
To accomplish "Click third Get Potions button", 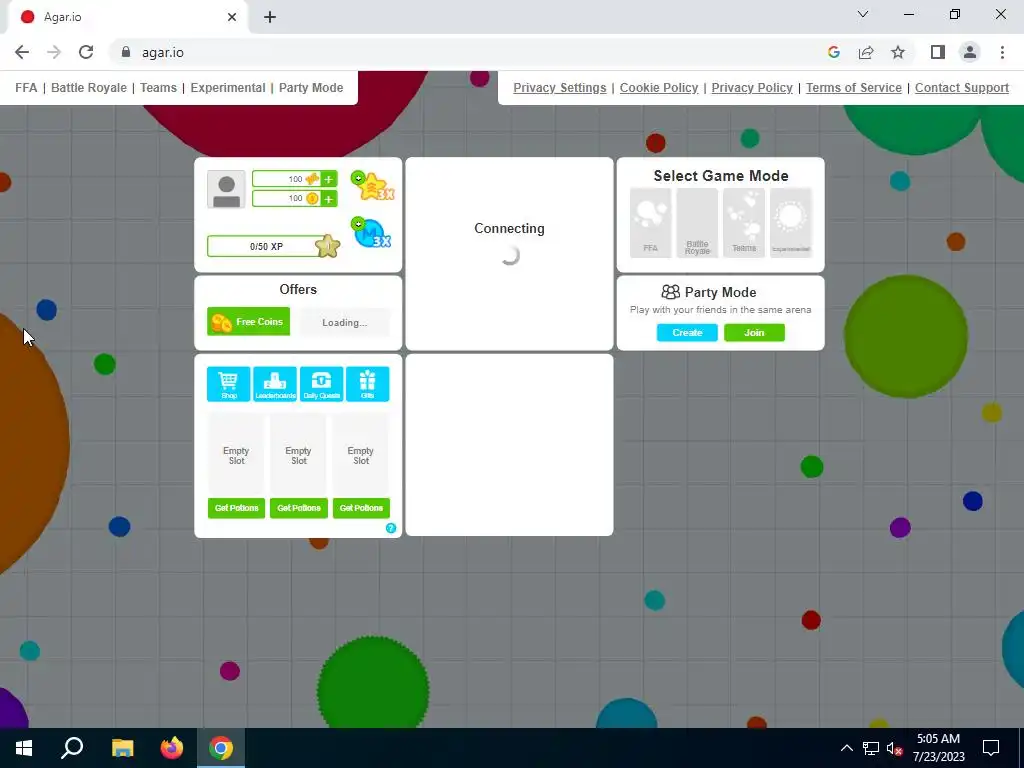I will pos(361,508).
